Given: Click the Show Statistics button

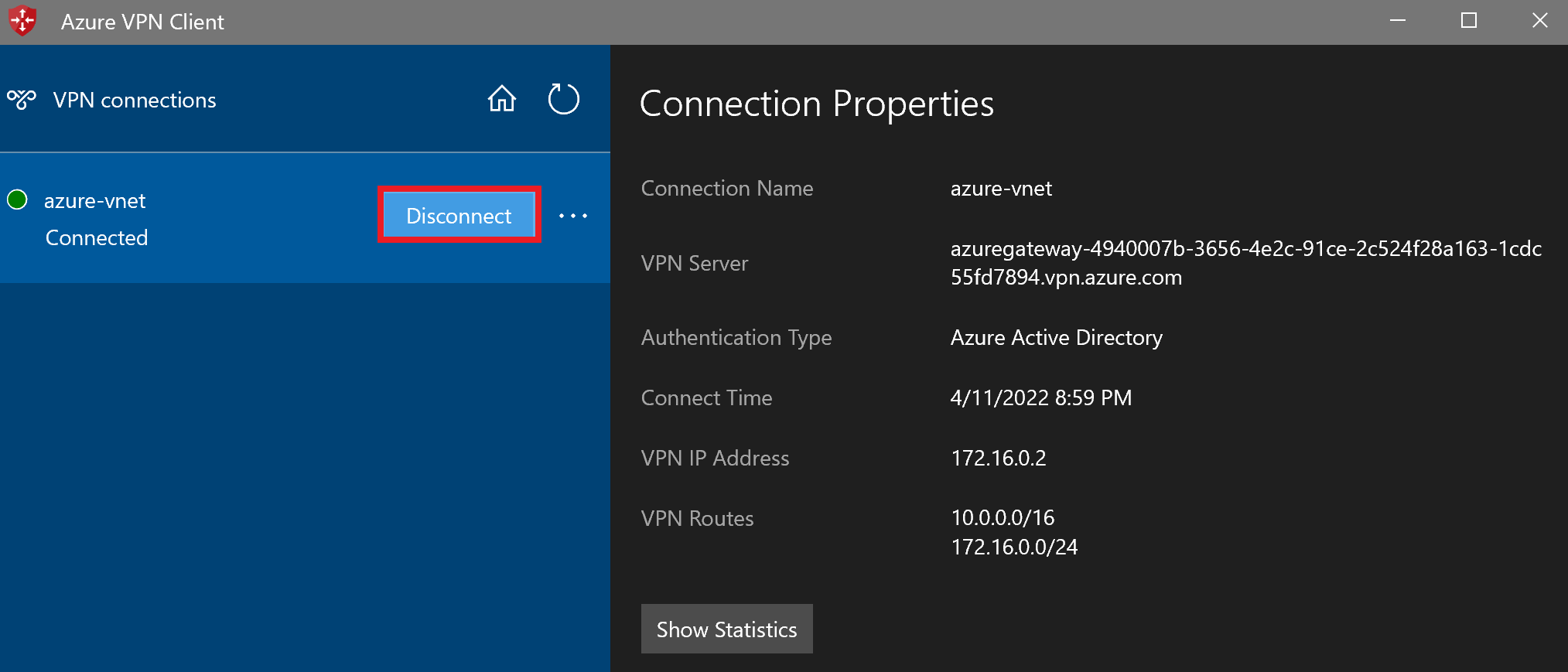Looking at the screenshot, I should [726, 629].
